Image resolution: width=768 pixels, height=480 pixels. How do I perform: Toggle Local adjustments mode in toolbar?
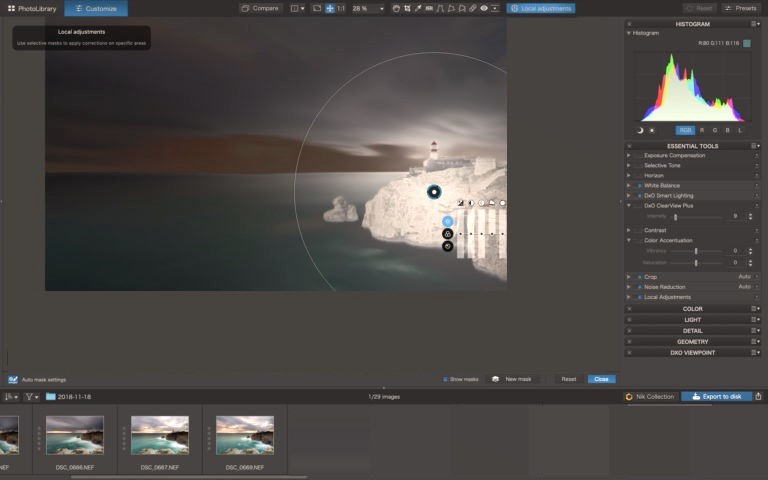541,8
